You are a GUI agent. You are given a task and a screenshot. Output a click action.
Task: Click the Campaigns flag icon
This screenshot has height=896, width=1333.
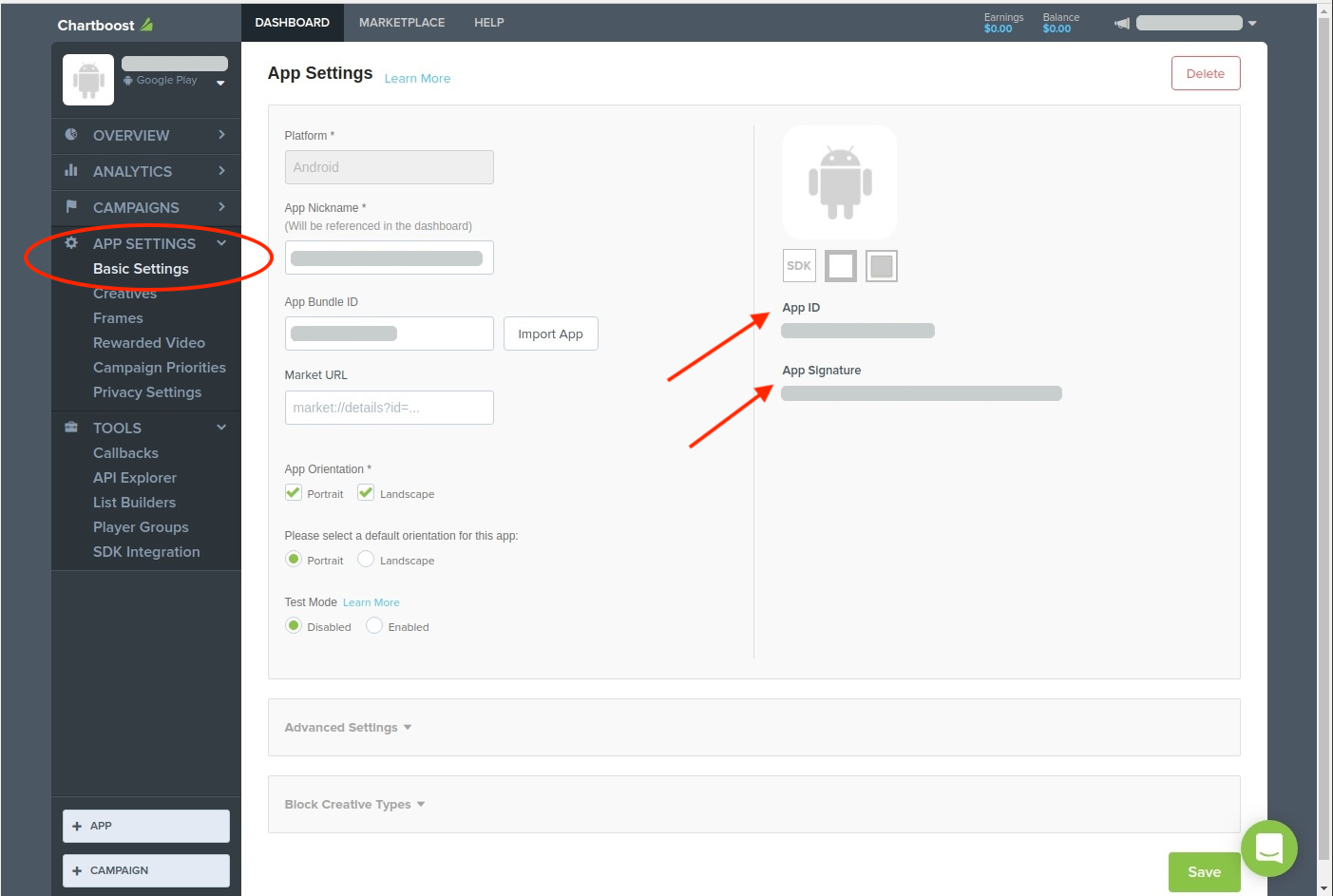71,207
